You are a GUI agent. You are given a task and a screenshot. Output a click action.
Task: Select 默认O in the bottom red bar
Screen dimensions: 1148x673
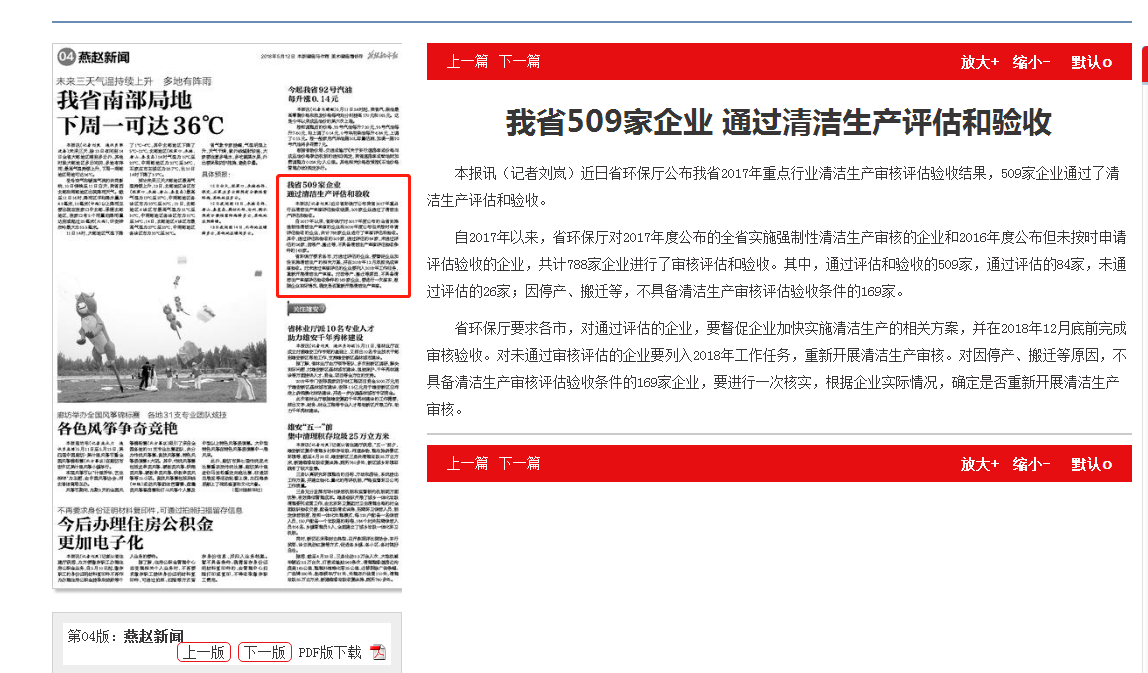(1091, 464)
